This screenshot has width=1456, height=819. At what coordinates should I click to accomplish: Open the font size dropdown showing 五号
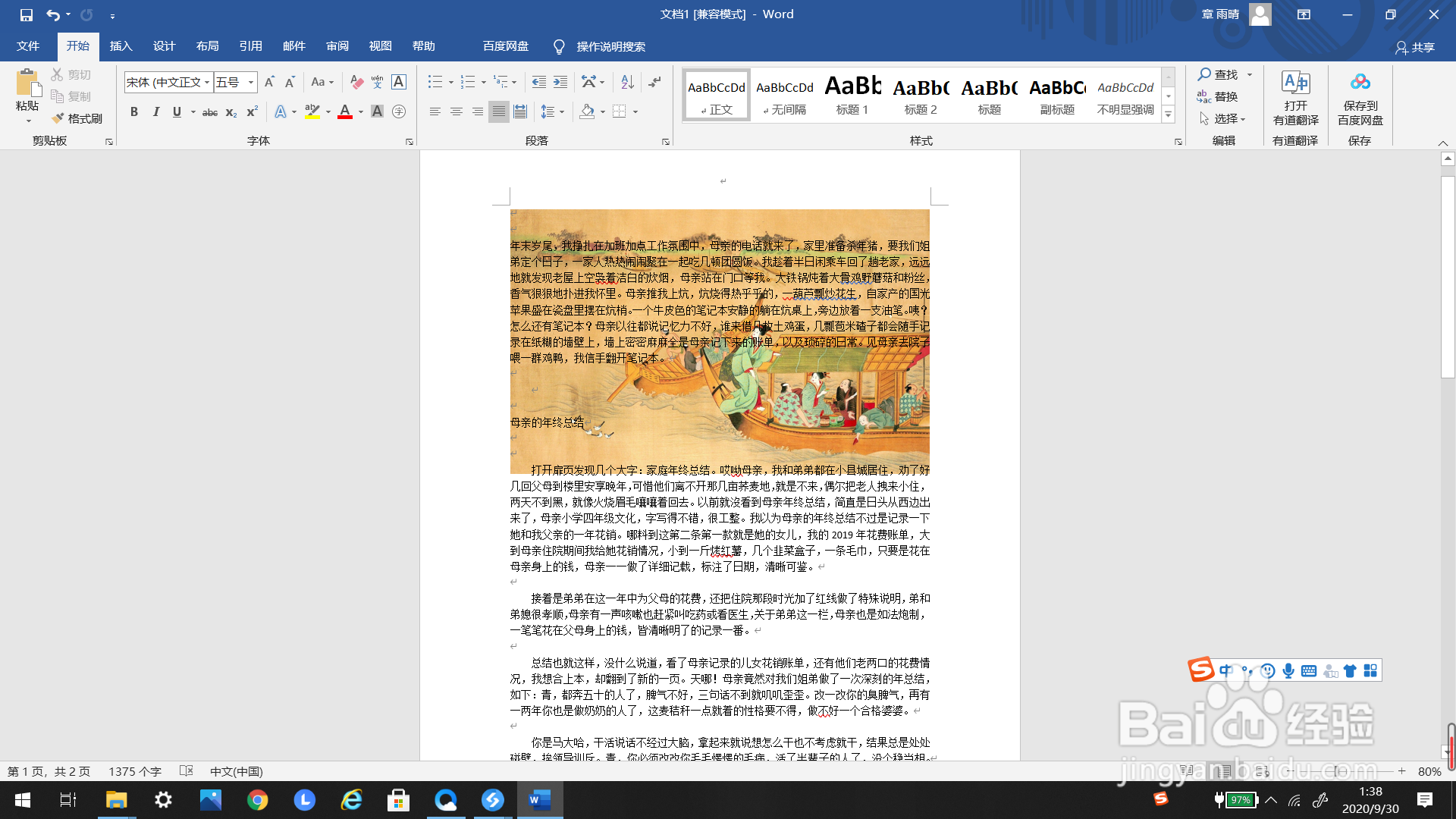pos(250,82)
